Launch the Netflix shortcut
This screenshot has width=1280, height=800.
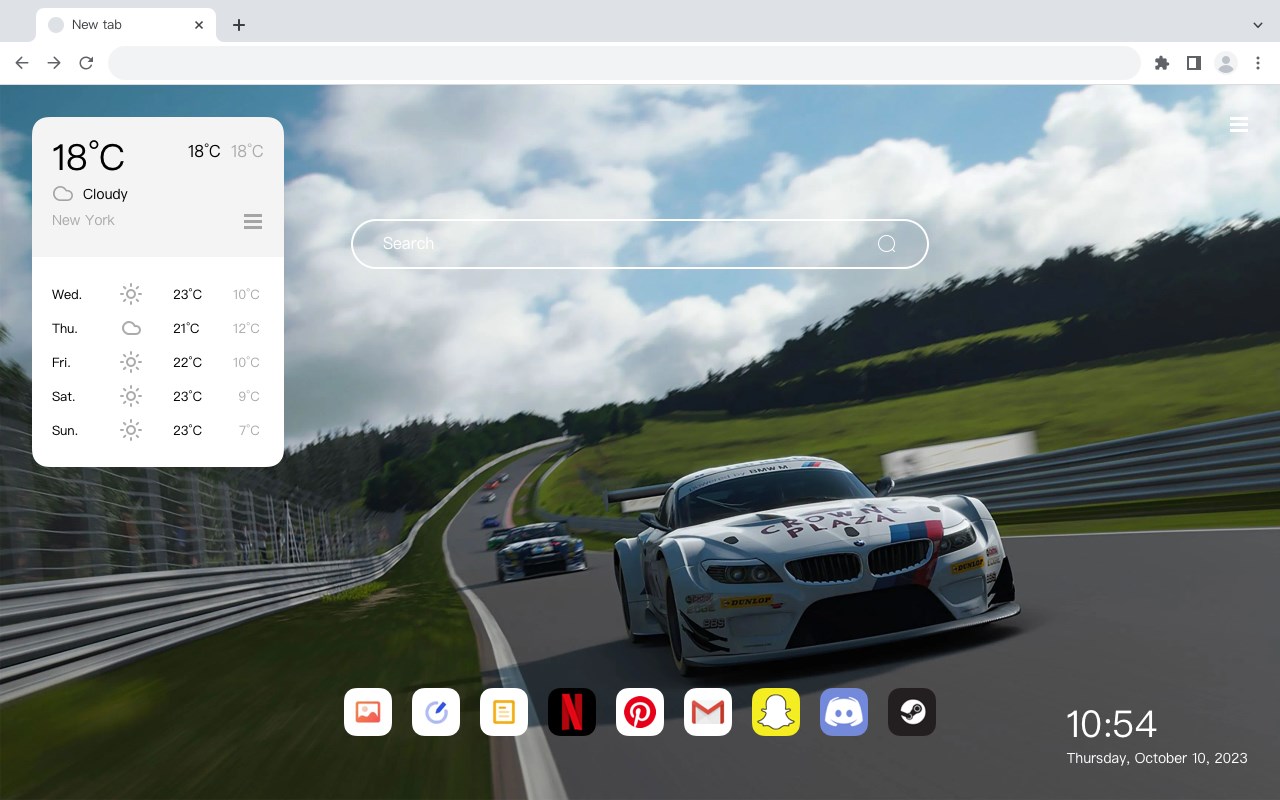pyautogui.click(x=572, y=712)
